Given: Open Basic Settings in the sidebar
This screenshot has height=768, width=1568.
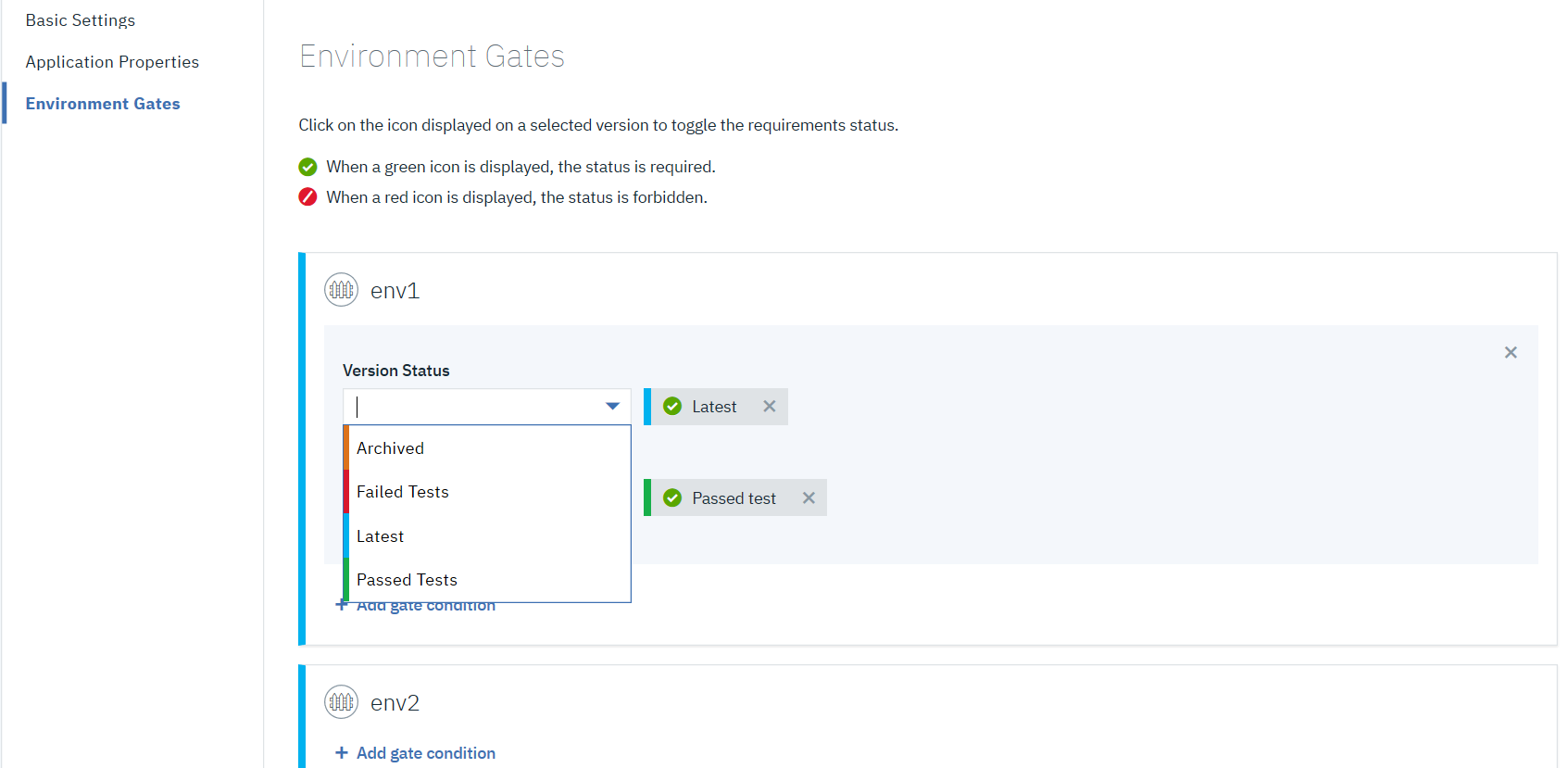Looking at the screenshot, I should [81, 20].
